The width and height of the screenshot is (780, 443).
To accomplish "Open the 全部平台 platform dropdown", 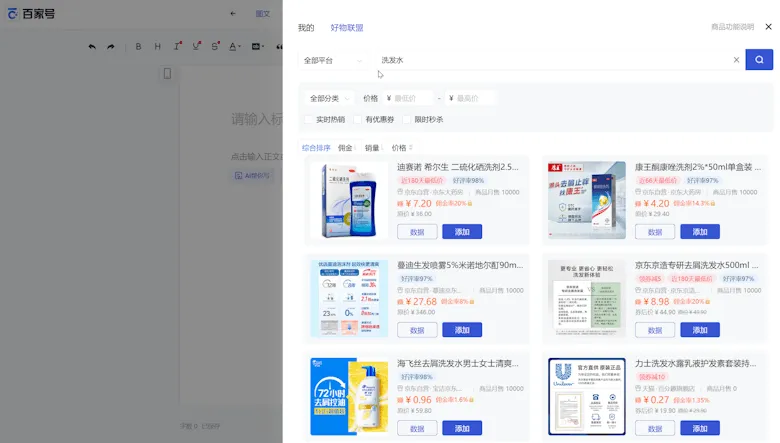I will 333,61.
